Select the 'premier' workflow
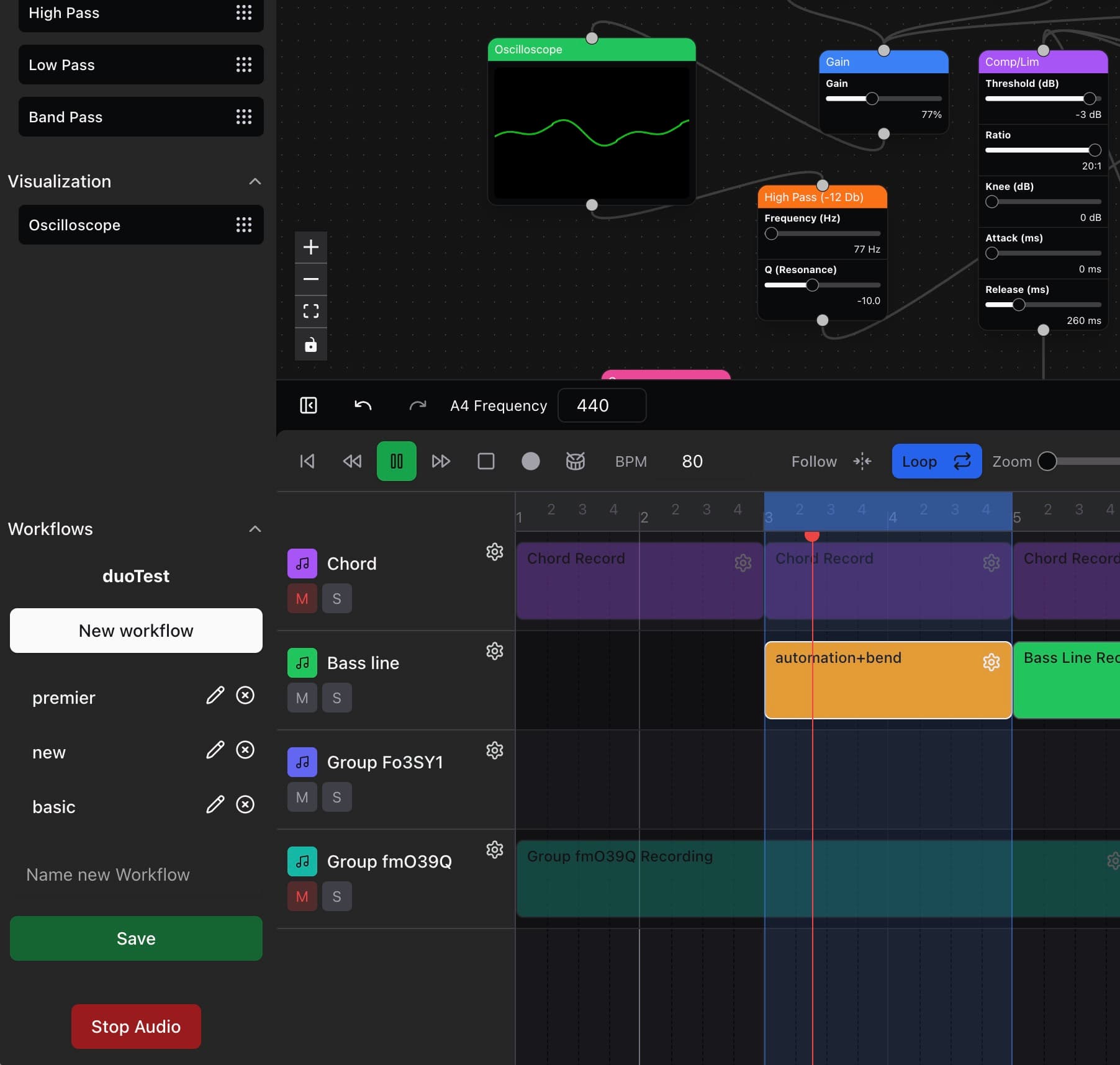The image size is (1120, 1065). [x=64, y=698]
